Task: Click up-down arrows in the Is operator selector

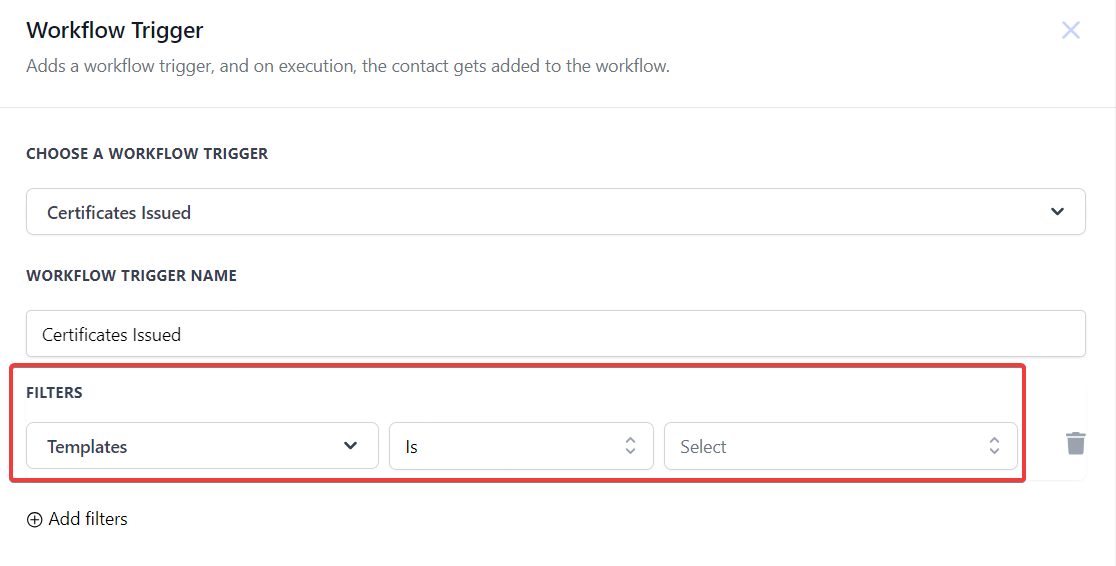Action: (x=630, y=446)
